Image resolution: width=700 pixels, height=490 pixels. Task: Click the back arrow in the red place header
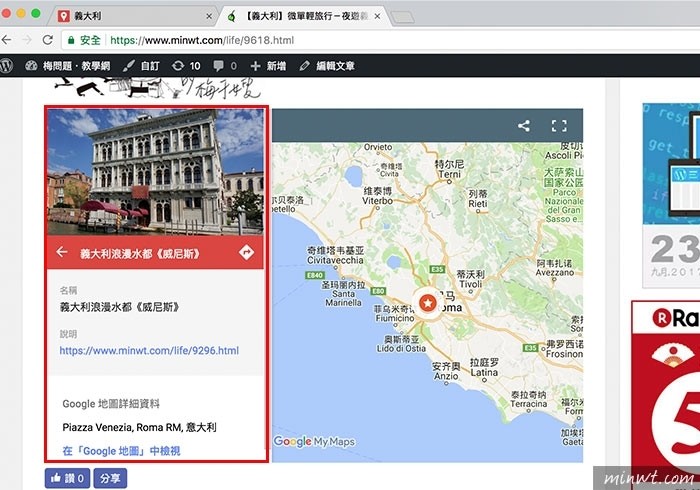[x=62, y=253]
